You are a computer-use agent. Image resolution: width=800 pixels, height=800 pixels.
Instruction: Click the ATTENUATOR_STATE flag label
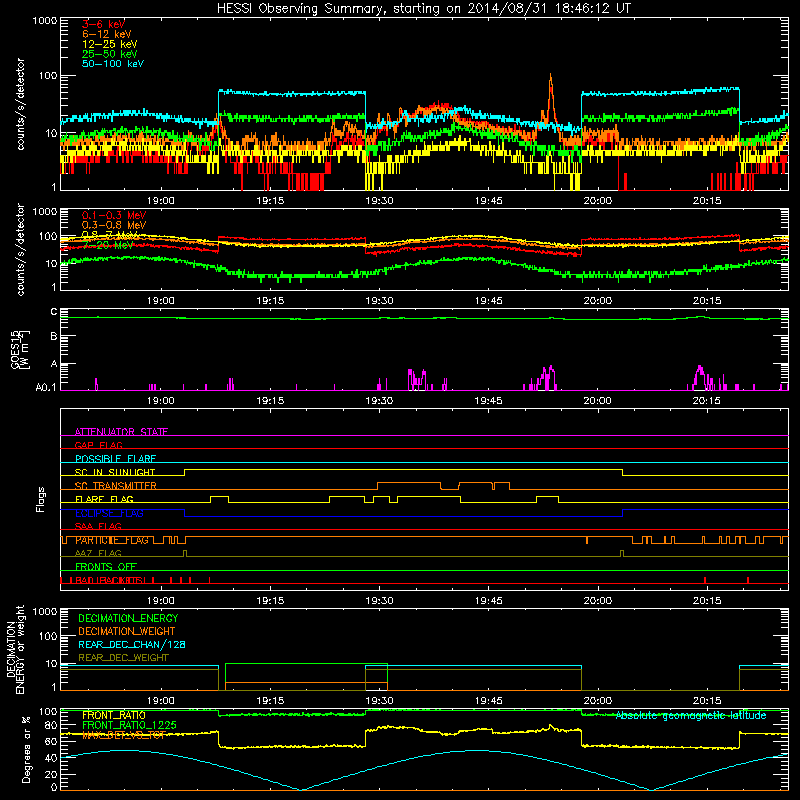pos(121,432)
